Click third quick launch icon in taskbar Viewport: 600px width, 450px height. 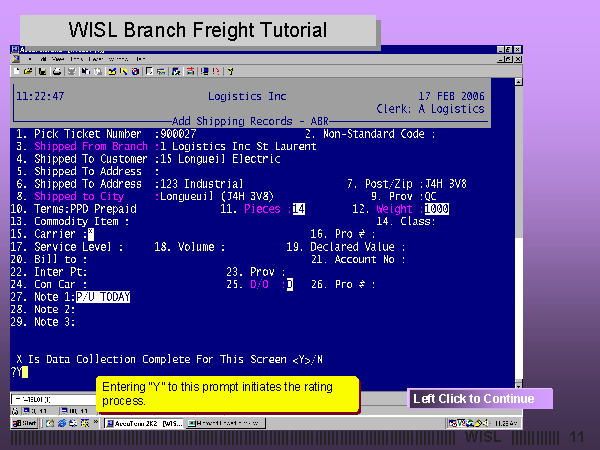click(73, 423)
